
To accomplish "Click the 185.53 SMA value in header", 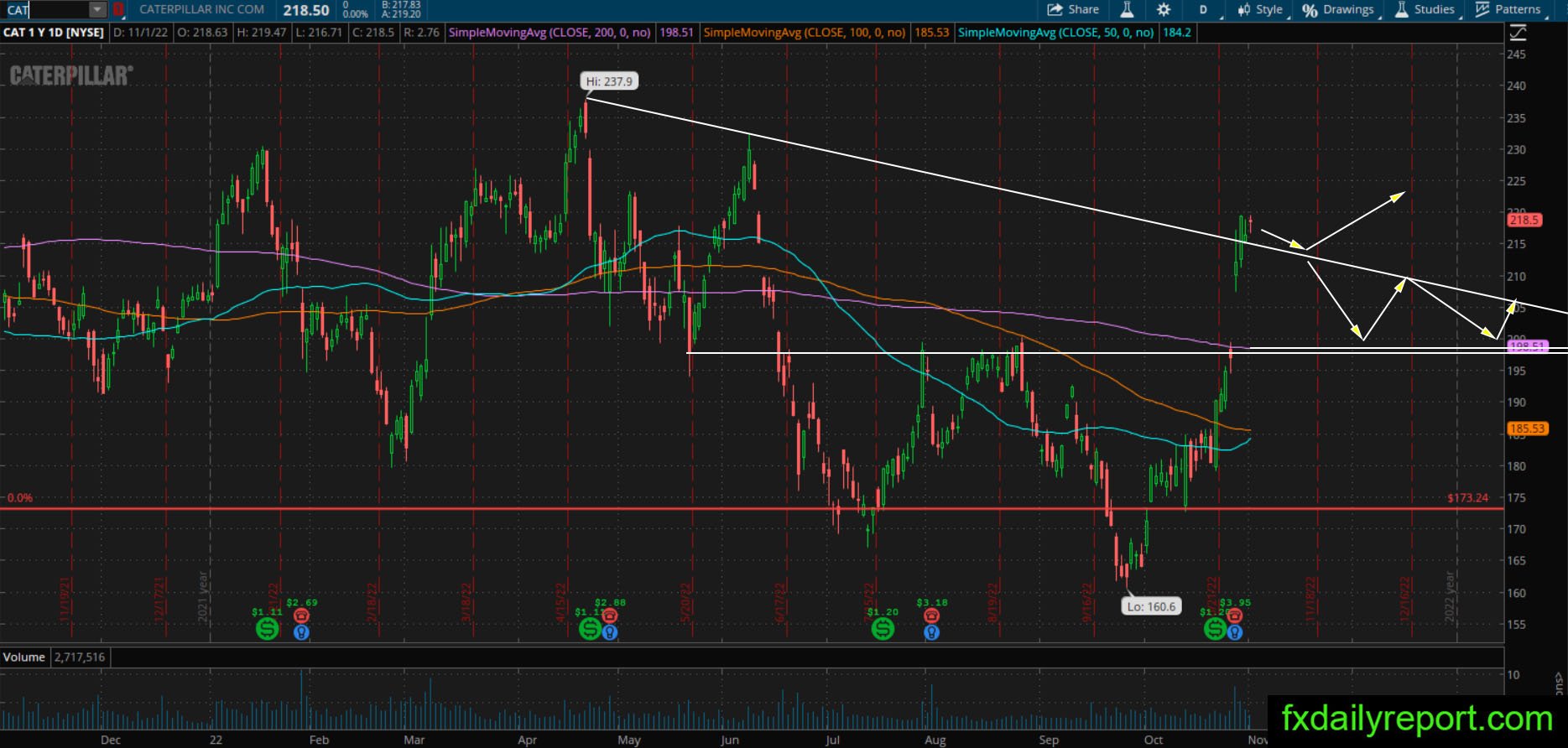I will (x=931, y=33).
